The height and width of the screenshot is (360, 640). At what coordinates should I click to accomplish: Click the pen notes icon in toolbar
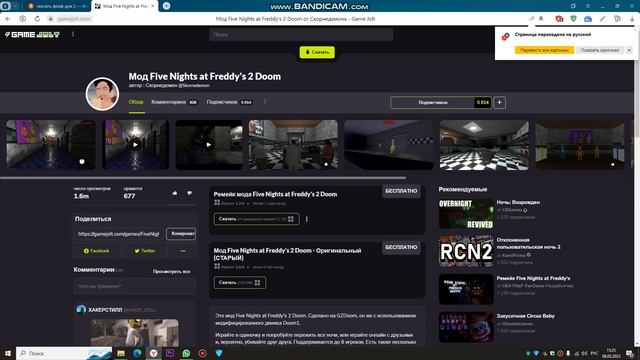[602, 19]
